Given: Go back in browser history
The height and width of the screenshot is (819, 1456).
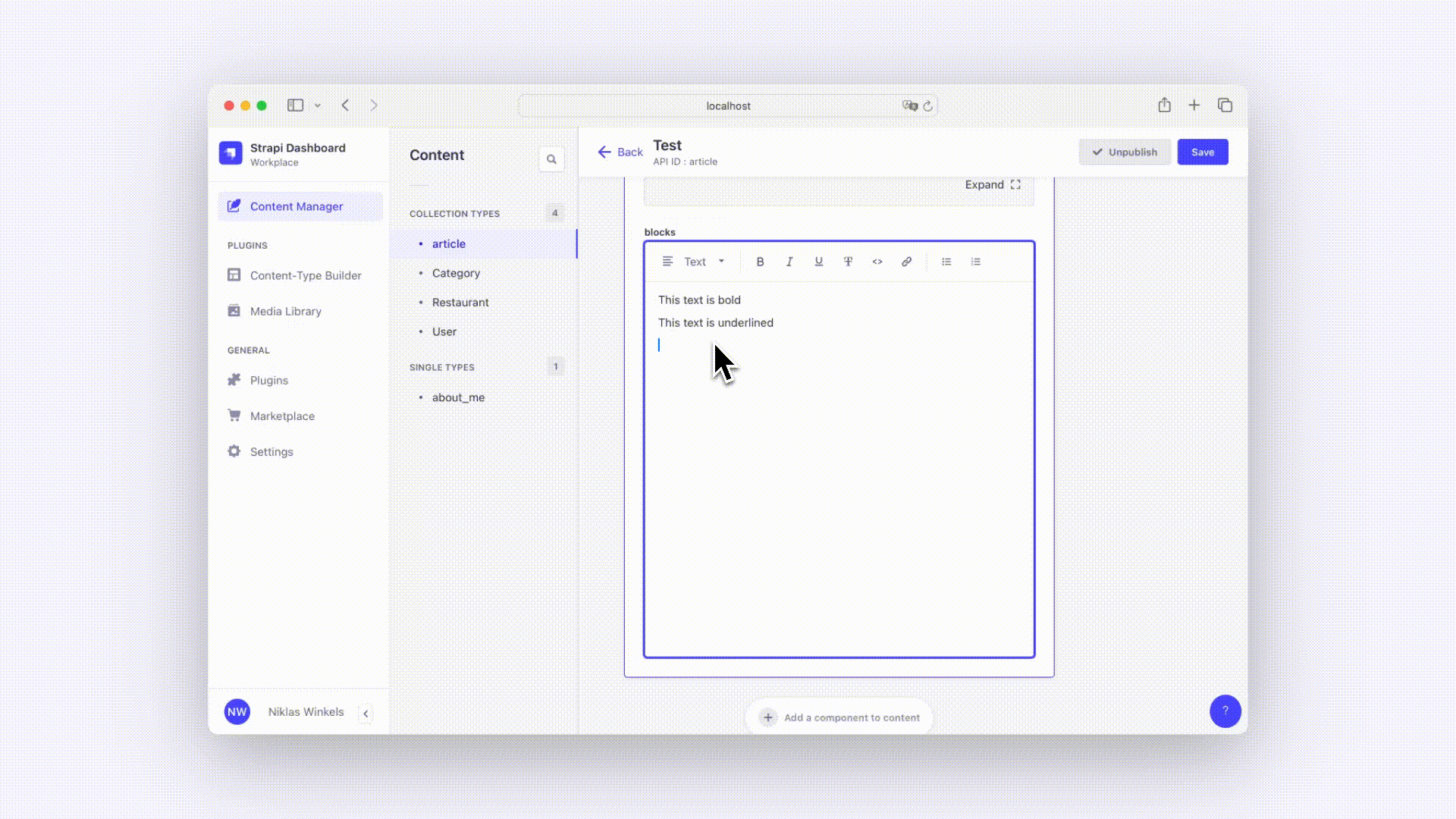Looking at the screenshot, I should pyautogui.click(x=346, y=105).
